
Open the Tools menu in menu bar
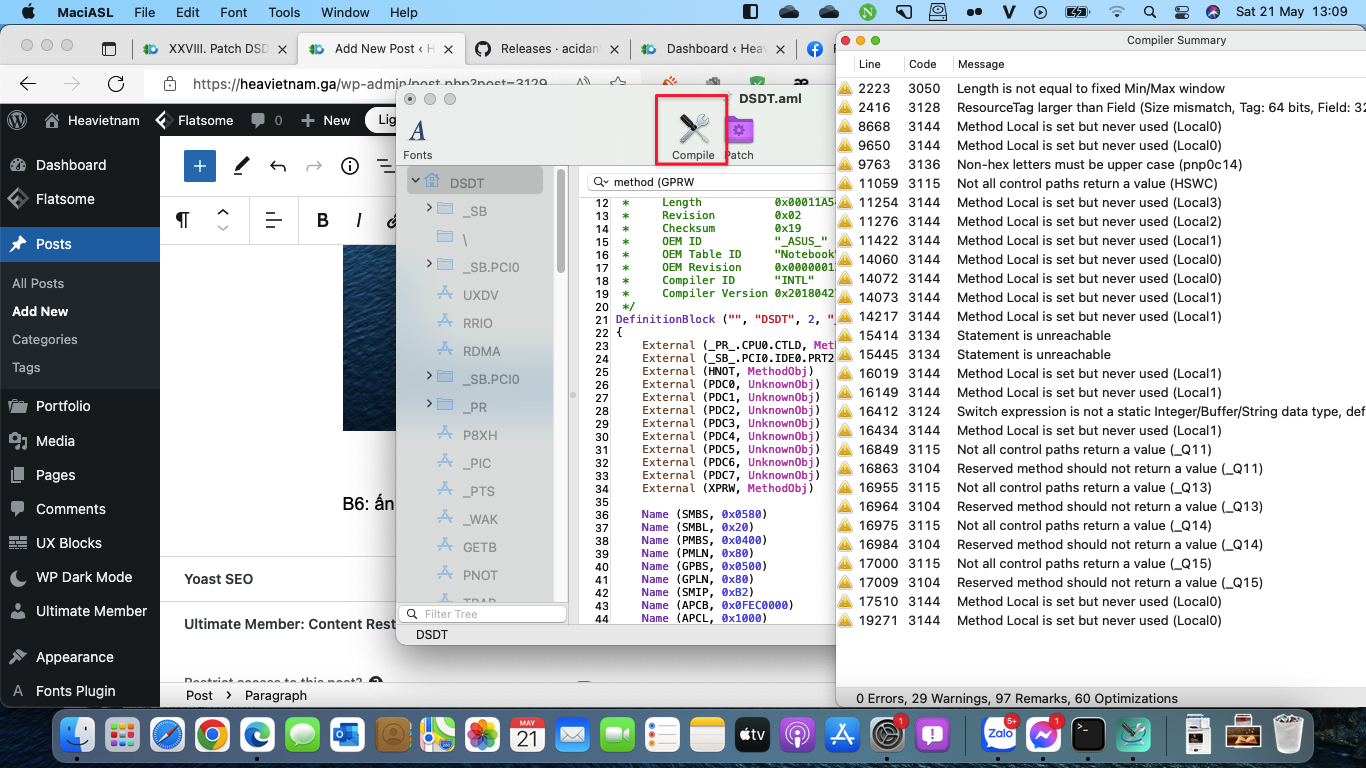[284, 13]
